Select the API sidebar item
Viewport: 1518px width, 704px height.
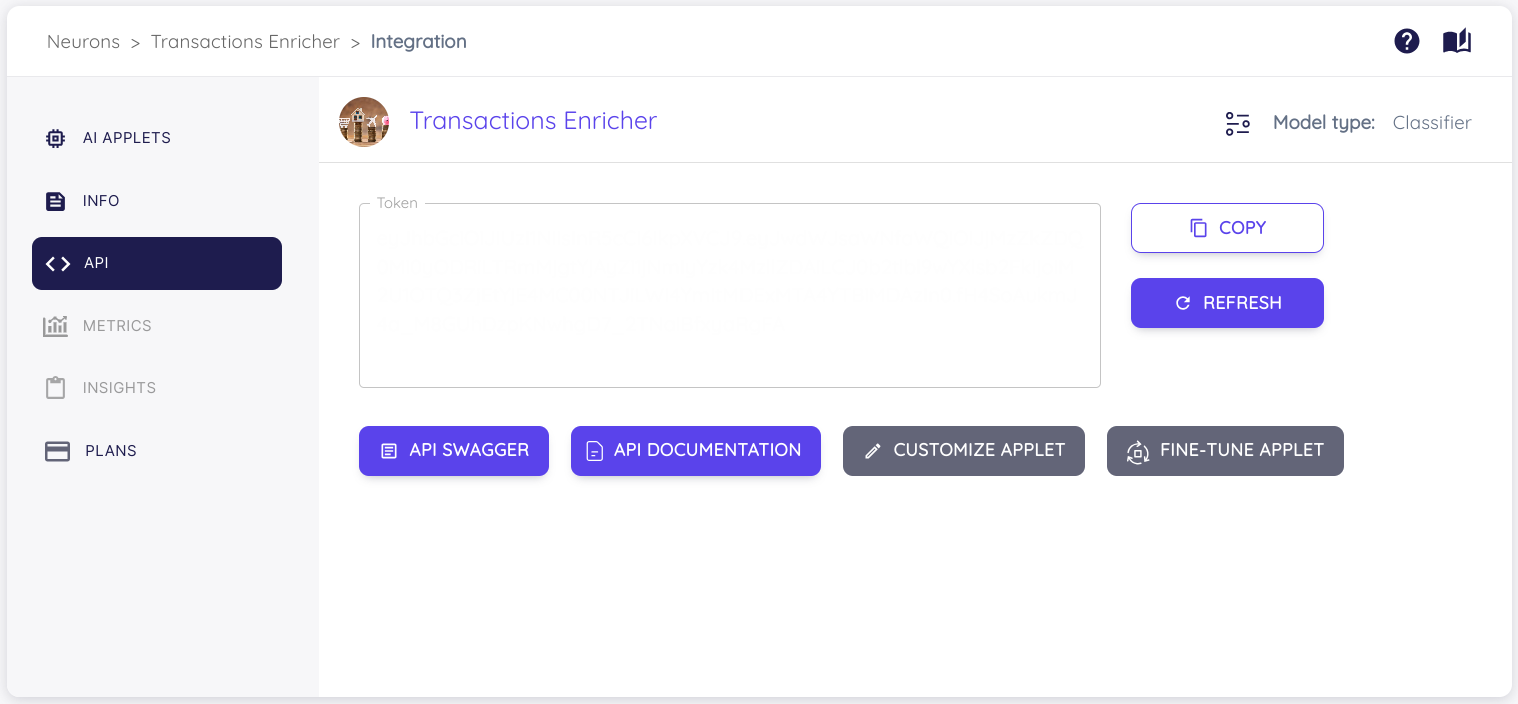point(157,263)
